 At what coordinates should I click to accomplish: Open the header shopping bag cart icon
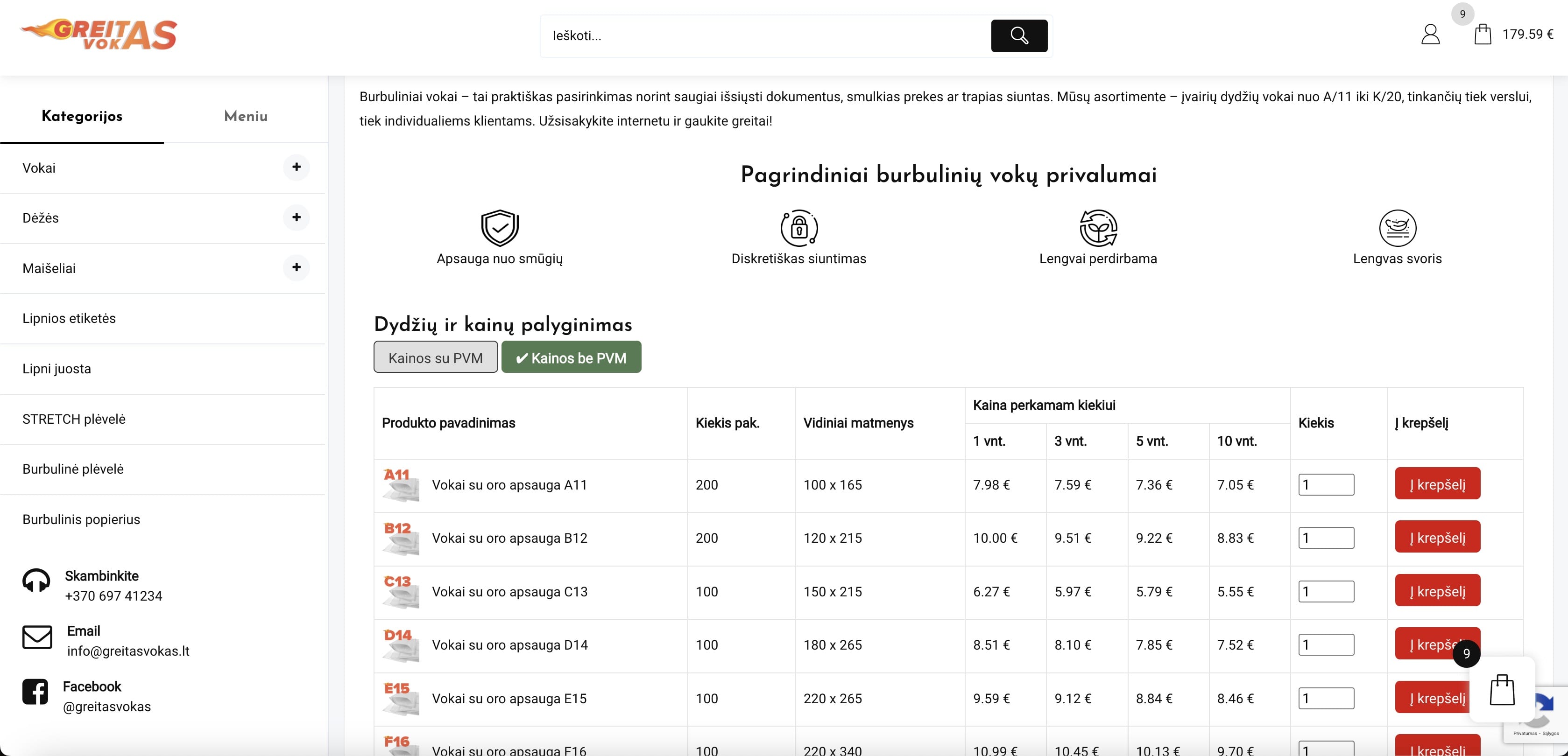click(x=1482, y=34)
